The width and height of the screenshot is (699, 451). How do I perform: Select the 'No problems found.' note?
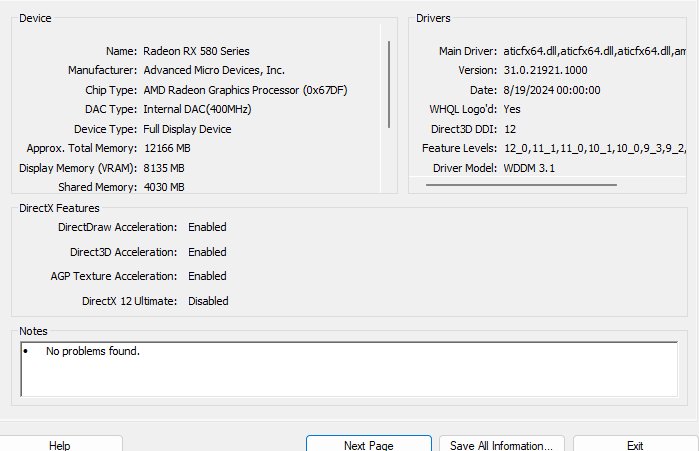(x=93, y=351)
